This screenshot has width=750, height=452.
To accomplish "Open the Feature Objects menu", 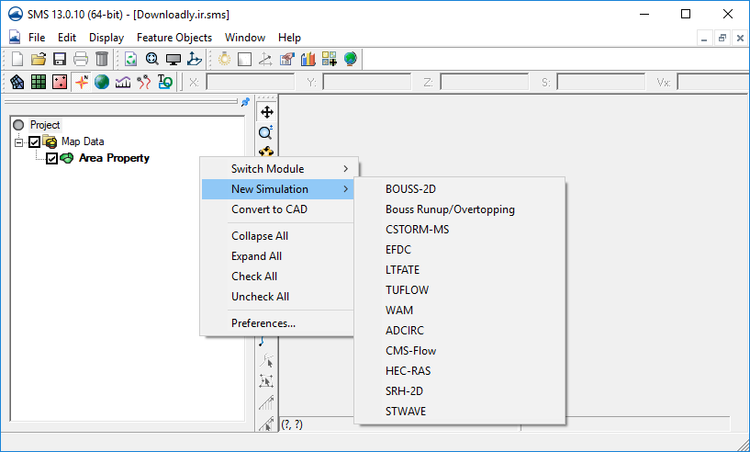I will [174, 37].
